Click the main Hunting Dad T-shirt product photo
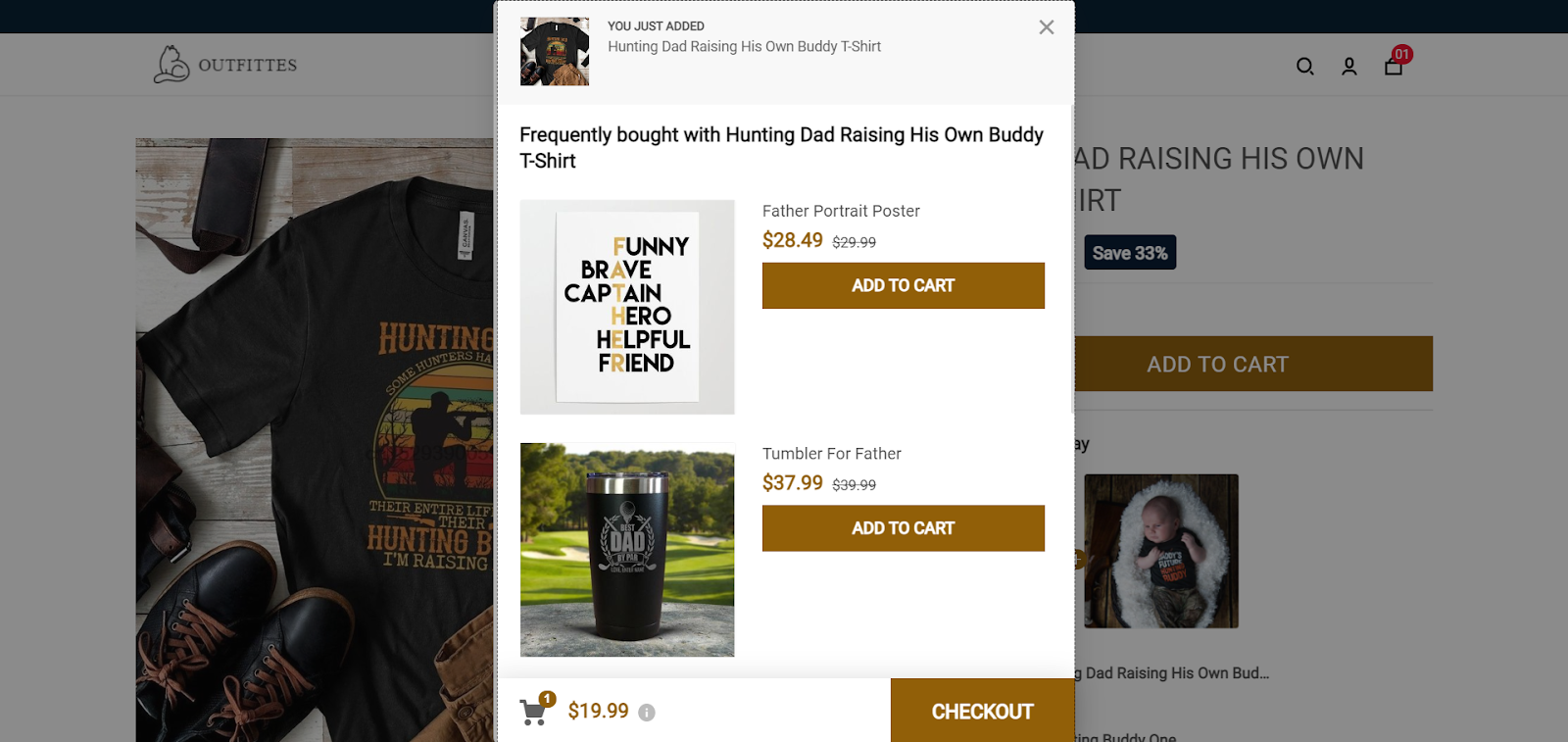The image size is (1568, 742). (314, 441)
